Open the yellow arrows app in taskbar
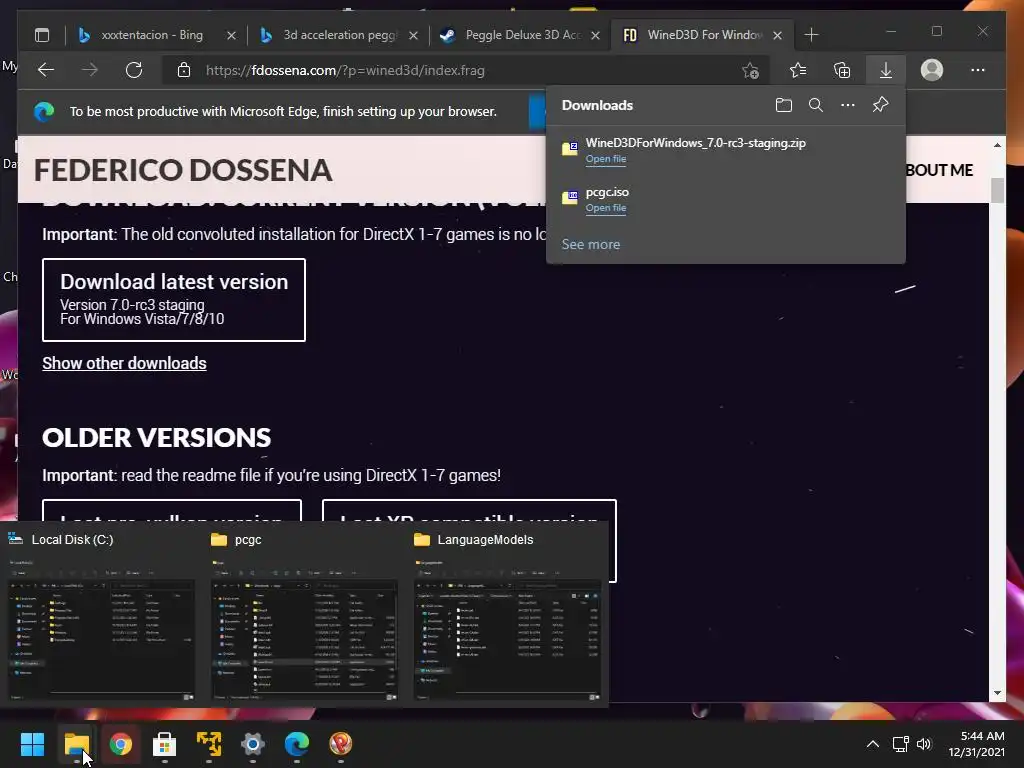This screenshot has width=1024, height=768. (209, 744)
